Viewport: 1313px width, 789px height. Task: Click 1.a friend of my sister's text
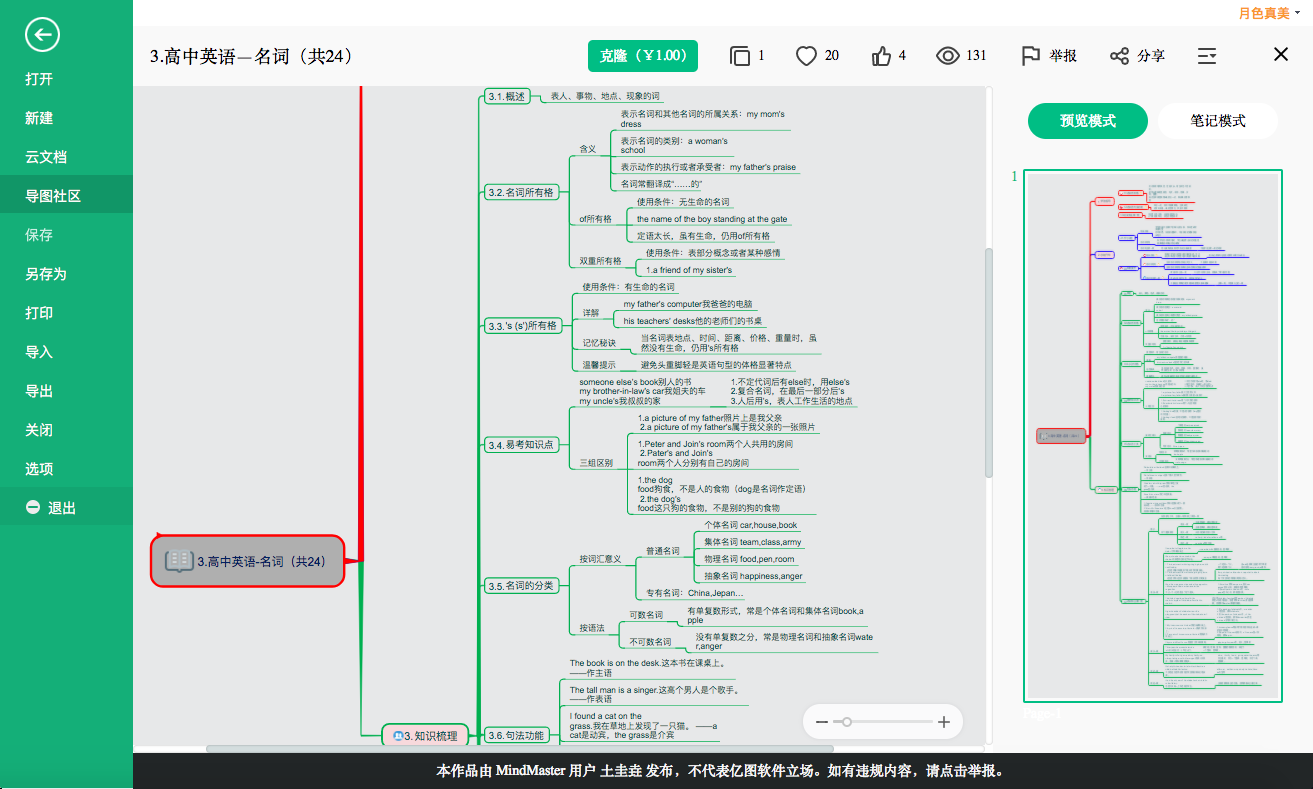click(688, 270)
